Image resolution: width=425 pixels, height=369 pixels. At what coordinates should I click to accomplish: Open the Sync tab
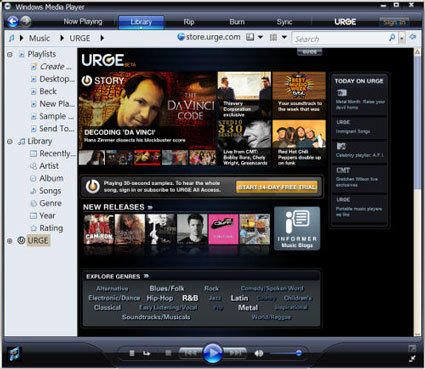[284, 22]
